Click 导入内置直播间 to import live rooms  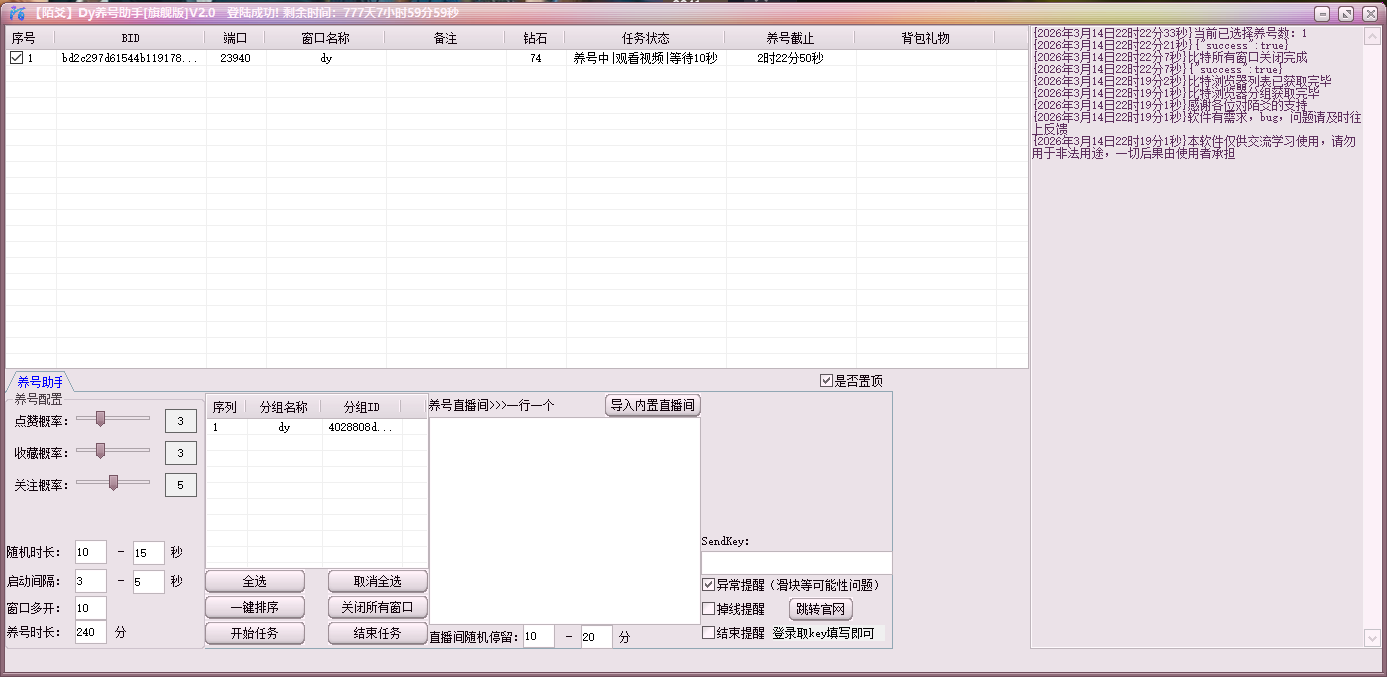click(x=652, y=404)
